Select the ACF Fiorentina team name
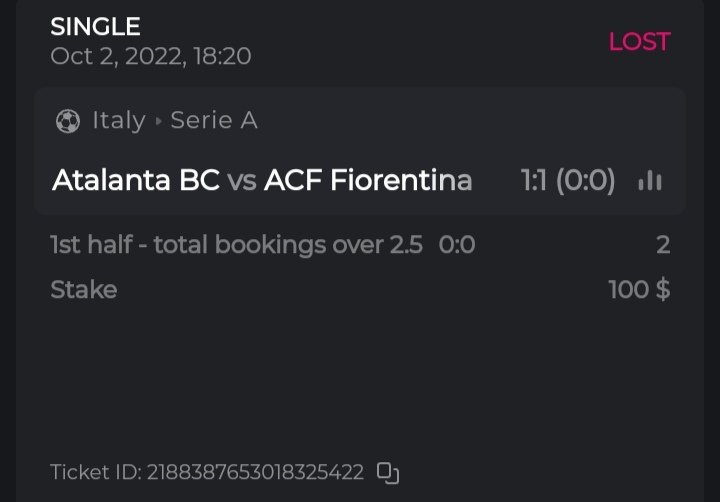 (x=368, y=181)
